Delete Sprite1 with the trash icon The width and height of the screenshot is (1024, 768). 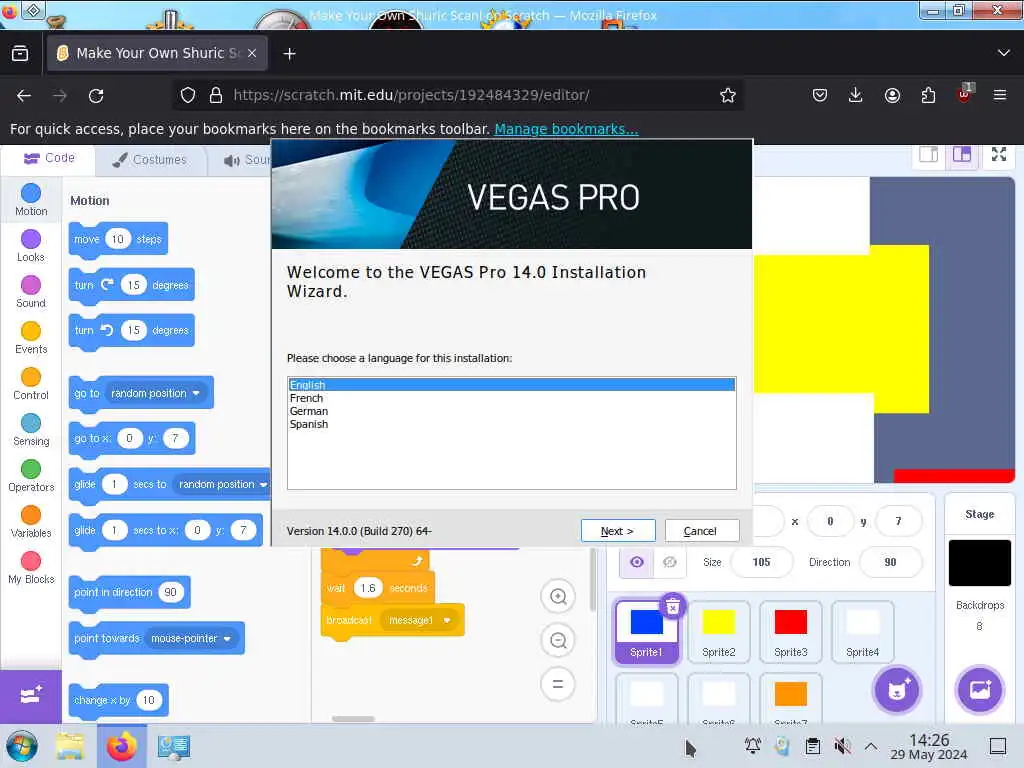tap(673, 607)
